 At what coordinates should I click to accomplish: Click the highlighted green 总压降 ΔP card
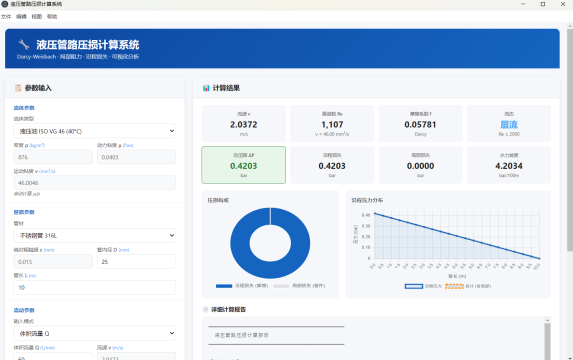tap(244, 165)
